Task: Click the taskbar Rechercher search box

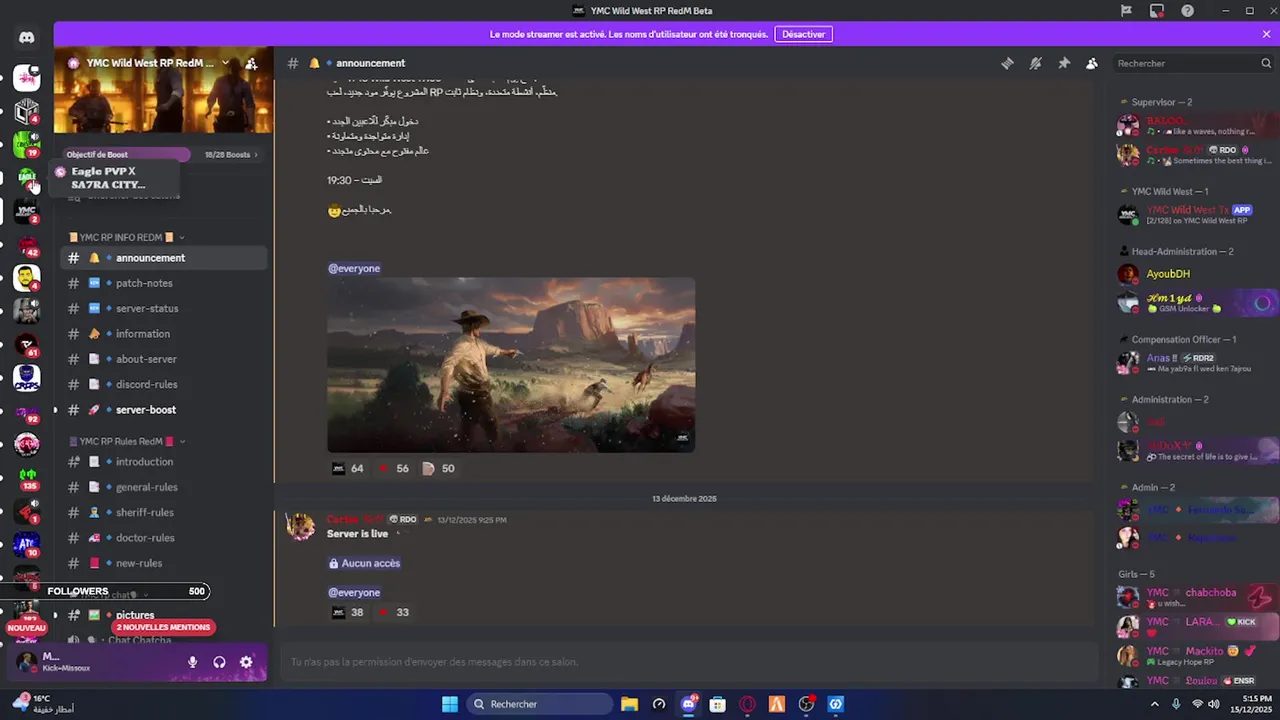Action: click(x=540, y=704)
